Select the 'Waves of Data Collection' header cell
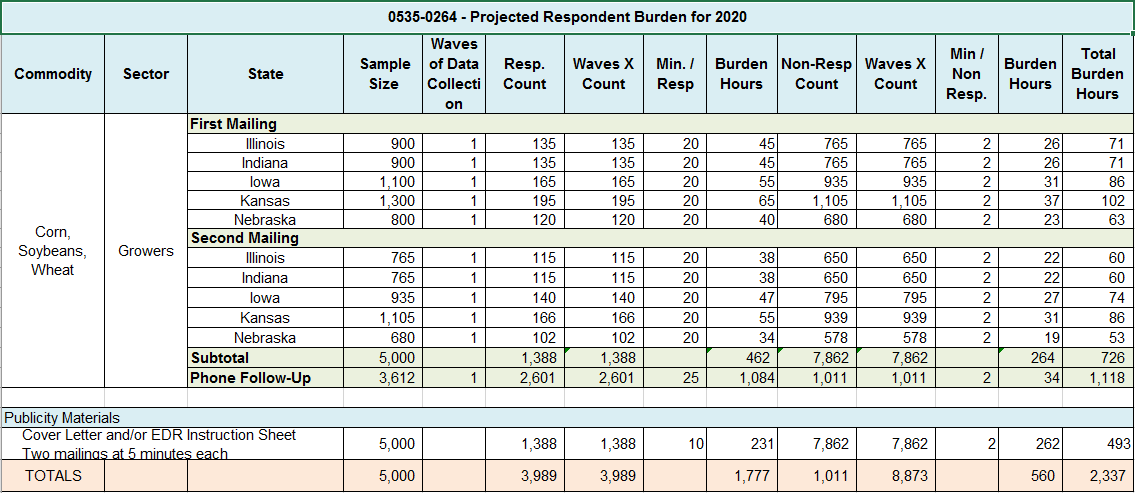Screen dimensions: 1135x493 (454, 74)
